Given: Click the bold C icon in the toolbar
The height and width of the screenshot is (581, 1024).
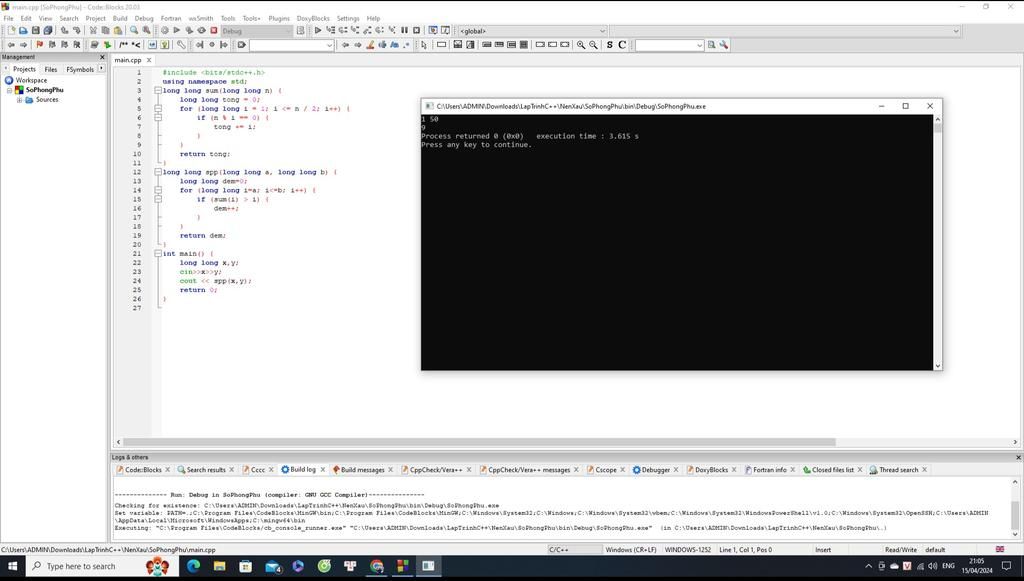Looking at the screenshot, I should pos(622,44).
